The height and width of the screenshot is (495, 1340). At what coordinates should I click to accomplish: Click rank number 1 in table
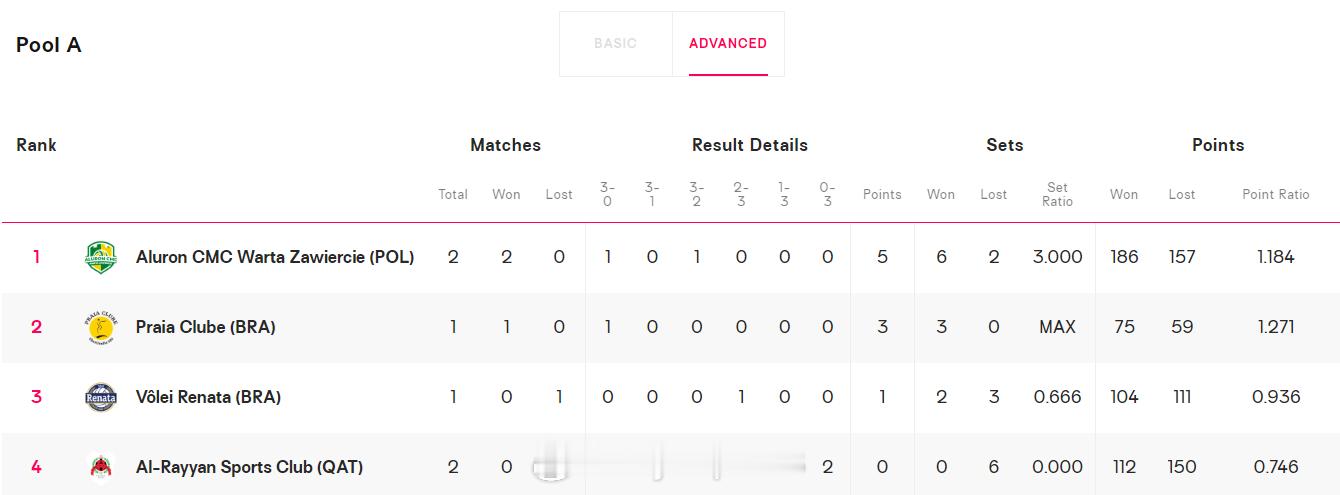pyautogui.click(x=36, y=257)
